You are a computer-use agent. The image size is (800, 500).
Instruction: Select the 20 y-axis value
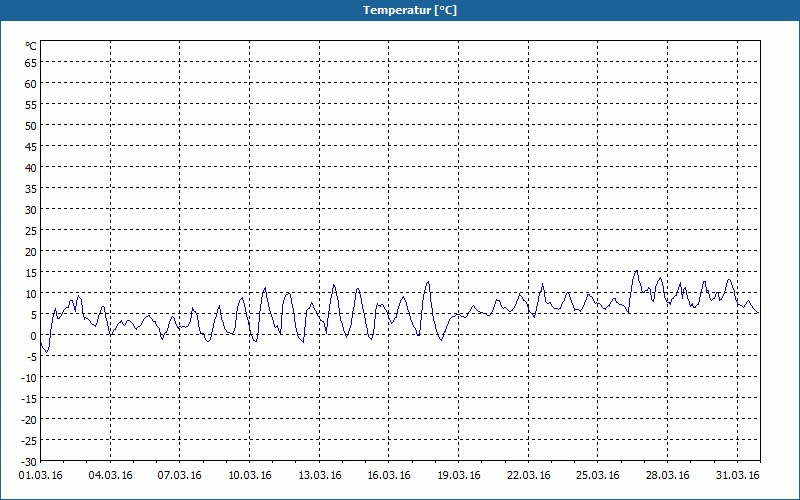pyautogui.click(x=31, y=252)
